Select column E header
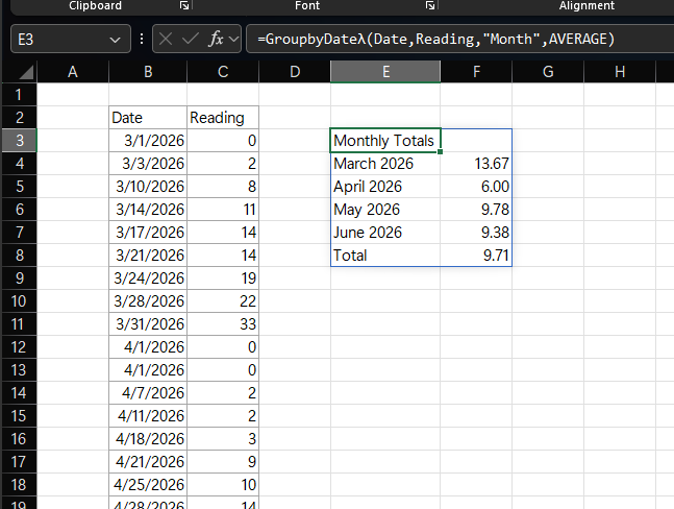The width and height of the screenshot is (674, 509). pos(386,71)
